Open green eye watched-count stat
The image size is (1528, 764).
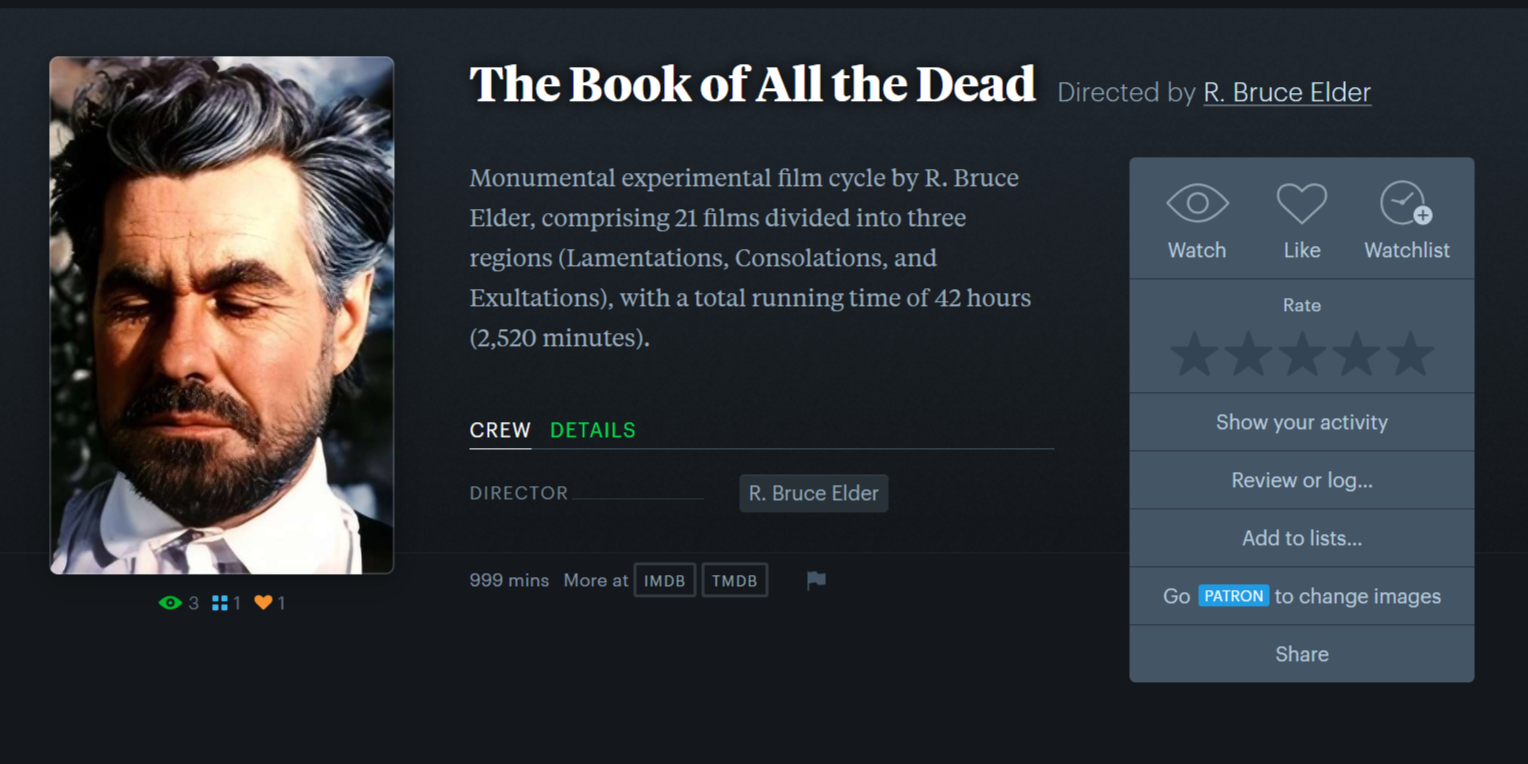tap(179, 603)
